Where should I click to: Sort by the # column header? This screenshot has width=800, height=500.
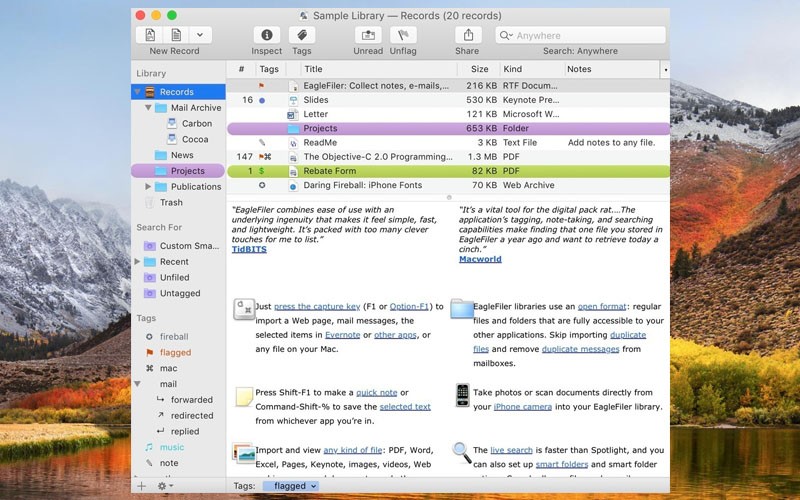coord(241,69)
